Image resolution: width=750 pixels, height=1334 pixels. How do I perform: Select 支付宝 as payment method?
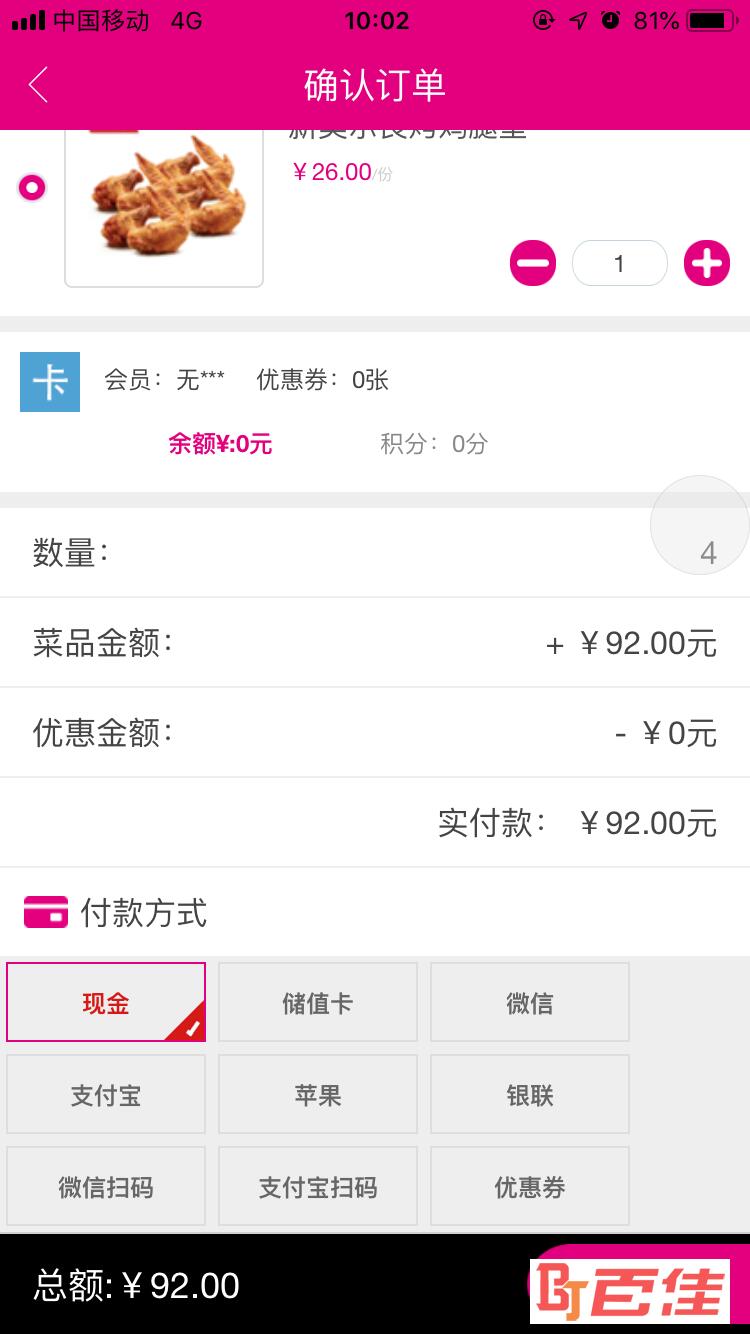coord(106,1094)
